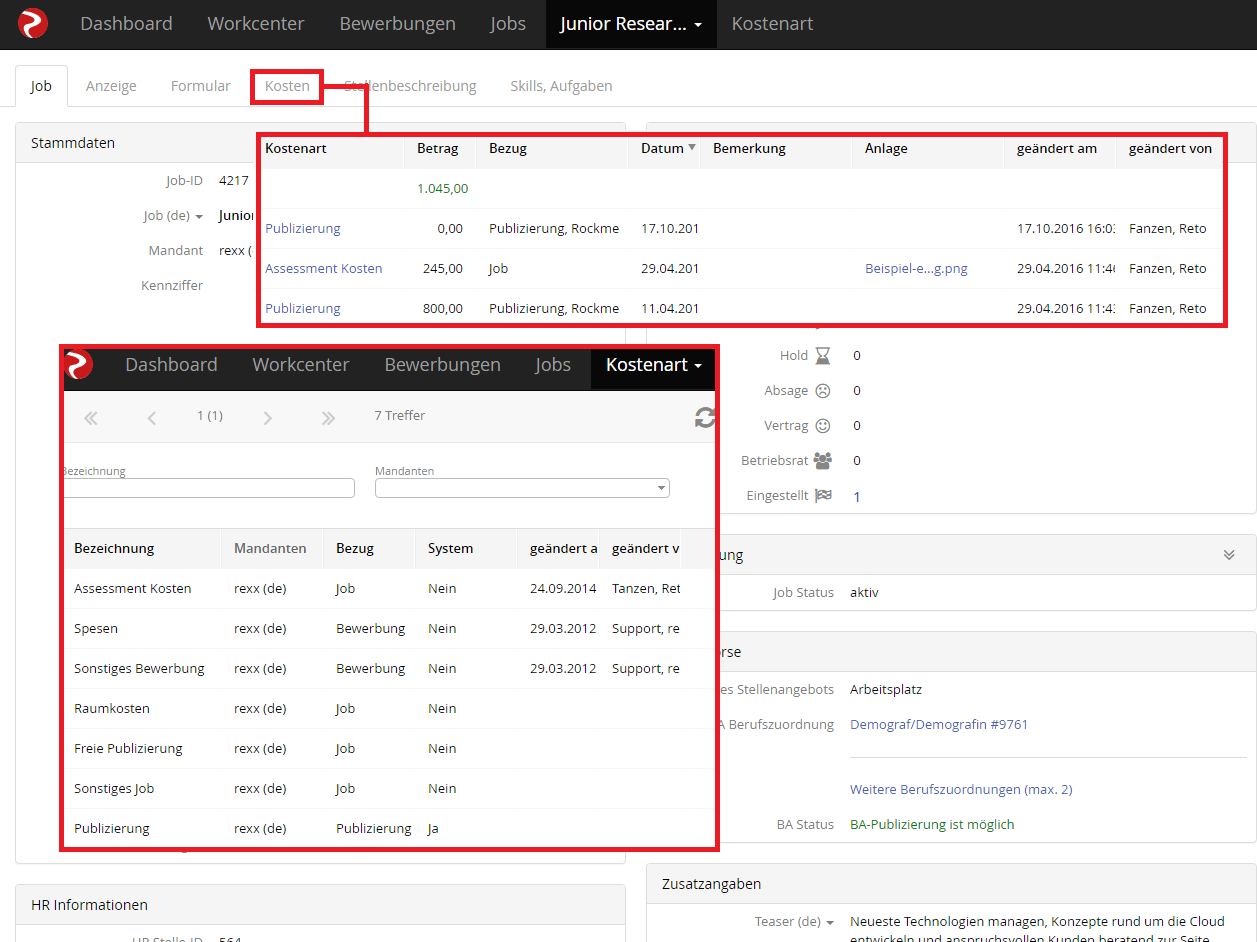Select Bewerbungen in the Kostenart inset nav
Image resolution: width=1257 pixels, height=942 pixels.
[442, 365]
